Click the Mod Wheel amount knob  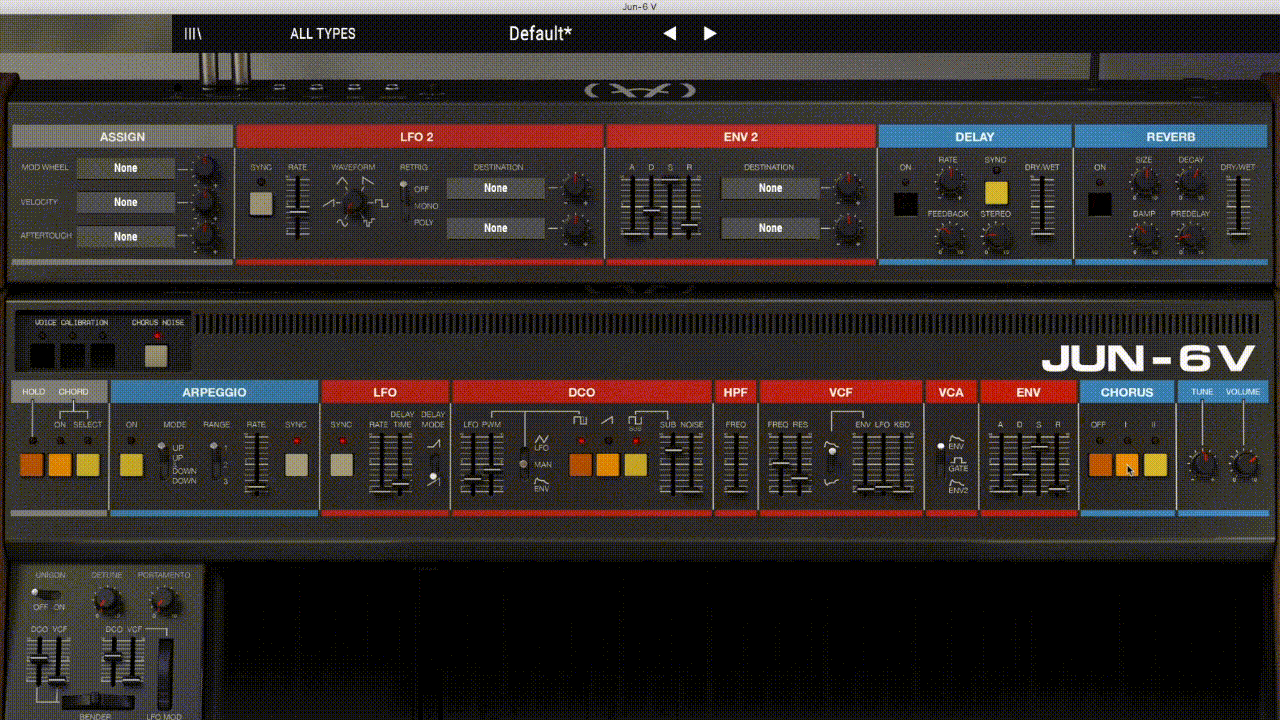pyautogui.click(x=206, y=168)
